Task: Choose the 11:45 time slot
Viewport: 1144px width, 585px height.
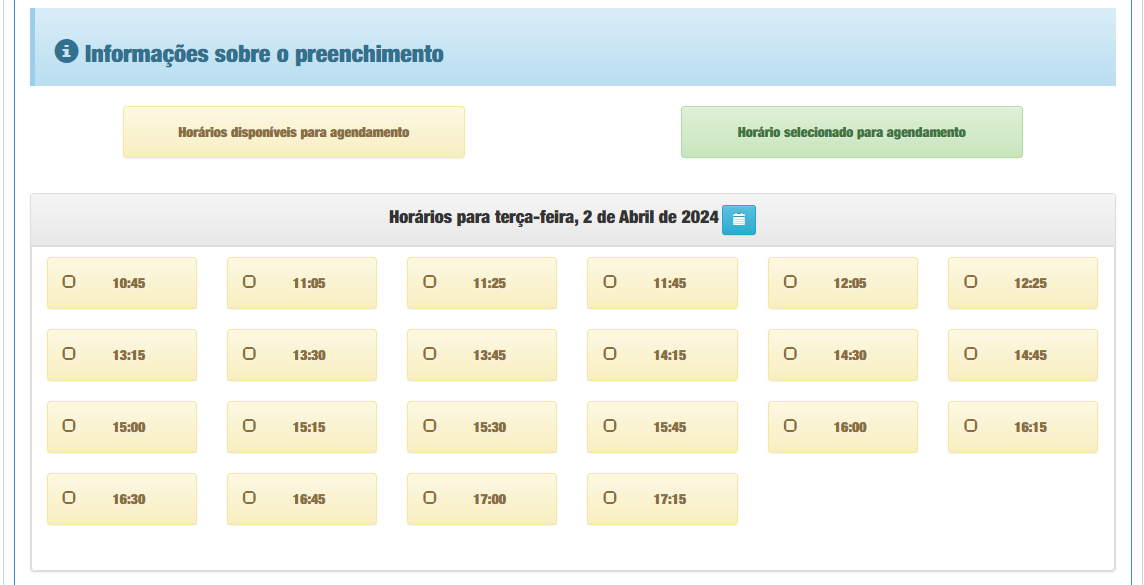Action: pyautogui.click(x=610, y=282)
